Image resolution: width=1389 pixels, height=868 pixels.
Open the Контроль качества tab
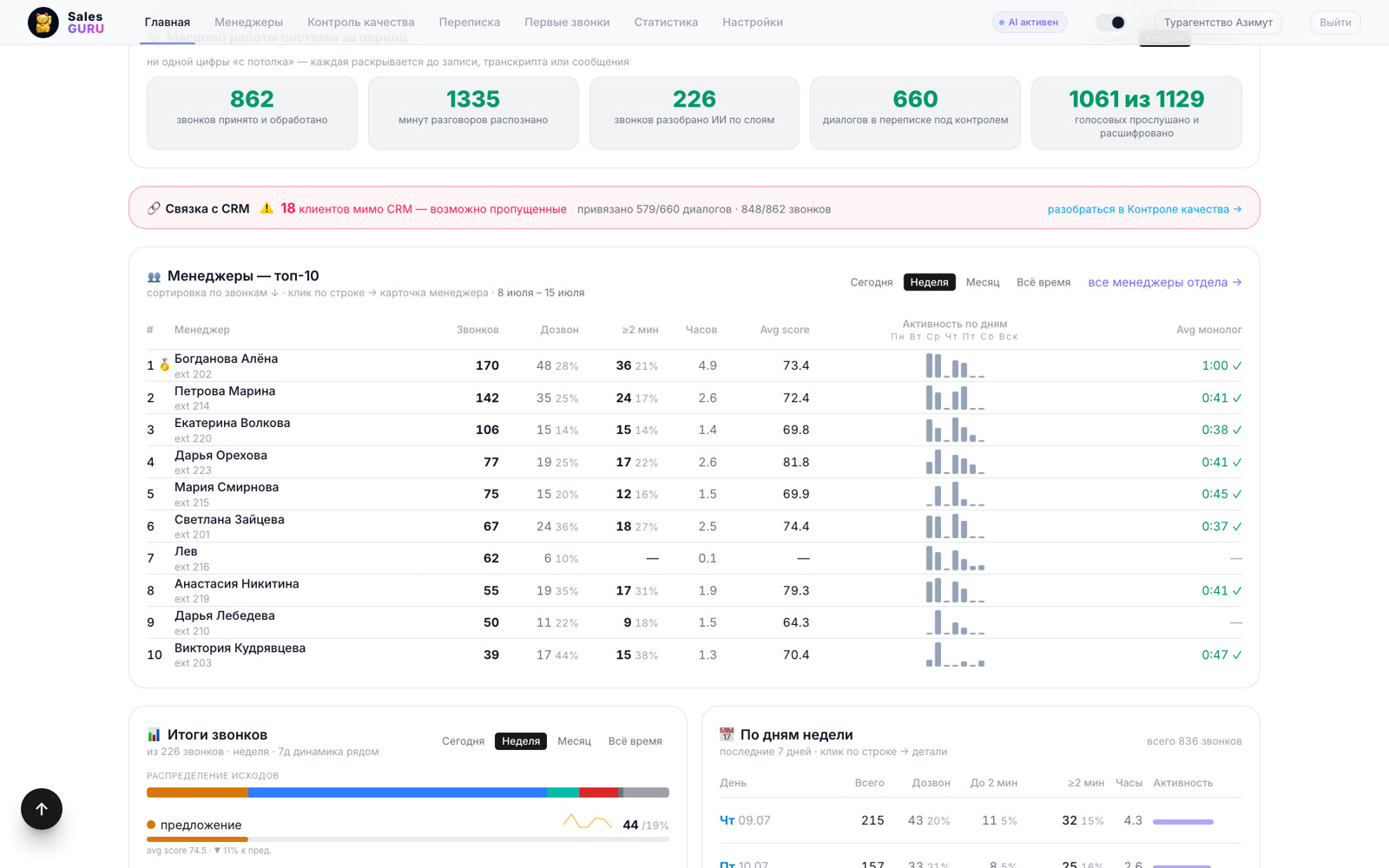[360, 23]
